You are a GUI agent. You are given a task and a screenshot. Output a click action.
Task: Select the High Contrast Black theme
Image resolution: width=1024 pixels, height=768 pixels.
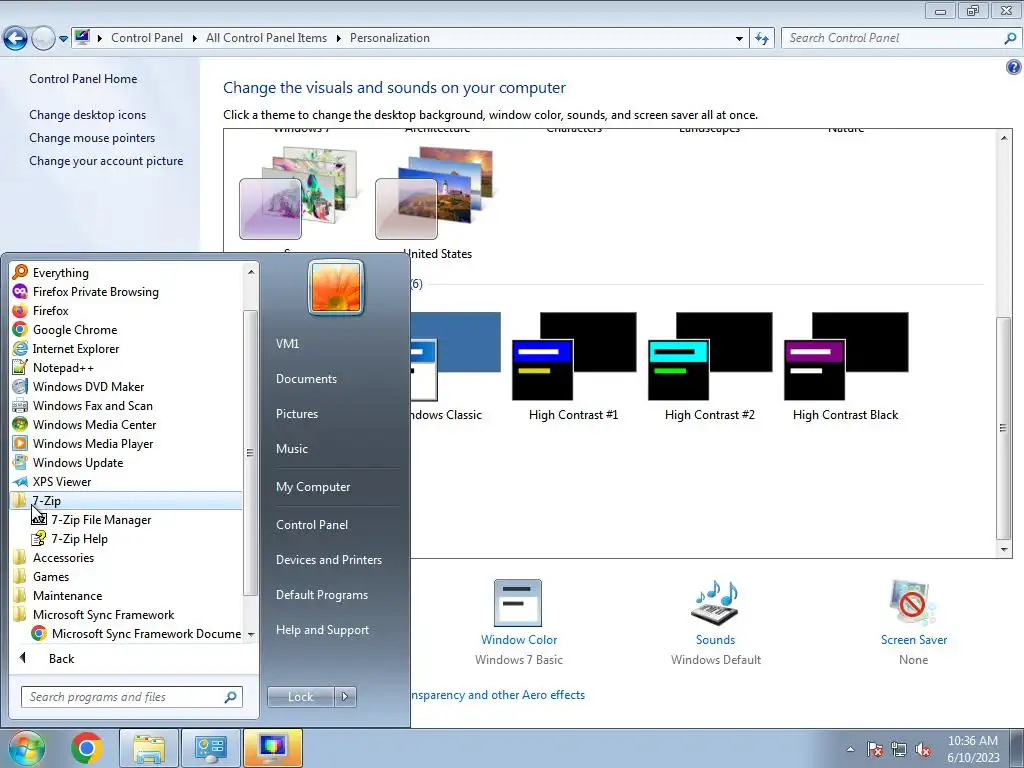(845, 367)
